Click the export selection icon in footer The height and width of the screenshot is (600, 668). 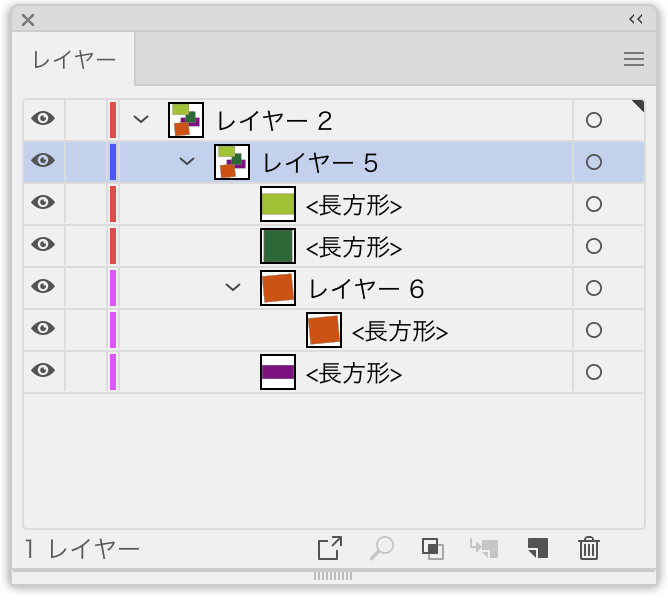tap(330, 548)
